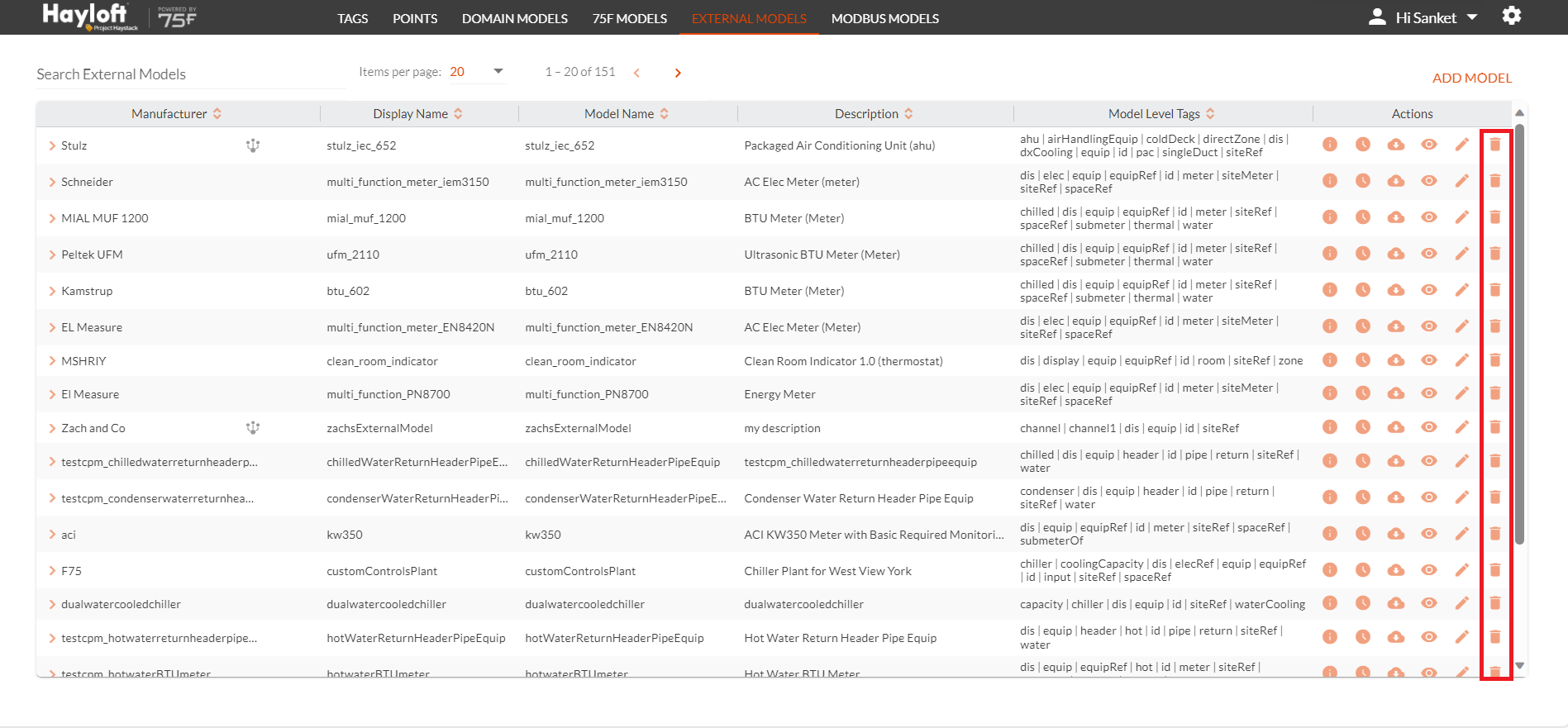Go to next page of models
The image size is (1568, 728).
pos(678,73)
